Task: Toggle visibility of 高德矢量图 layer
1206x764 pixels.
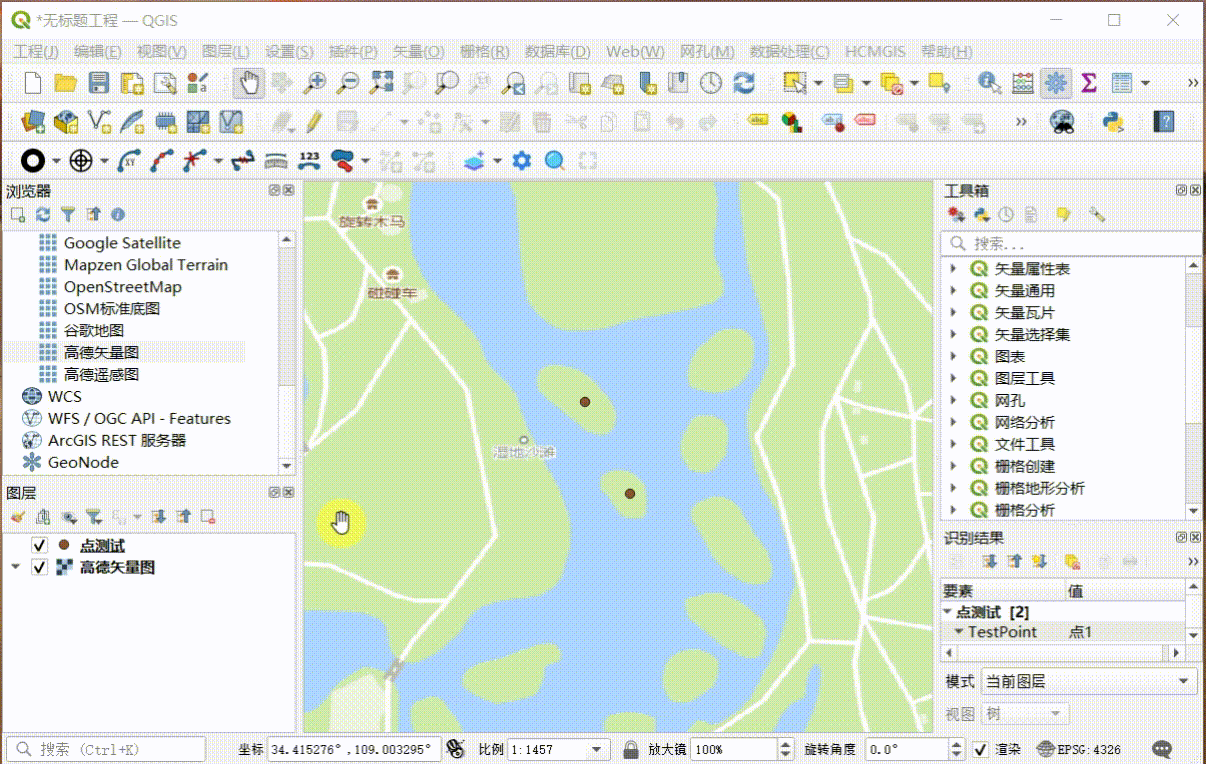Action: 38,567
